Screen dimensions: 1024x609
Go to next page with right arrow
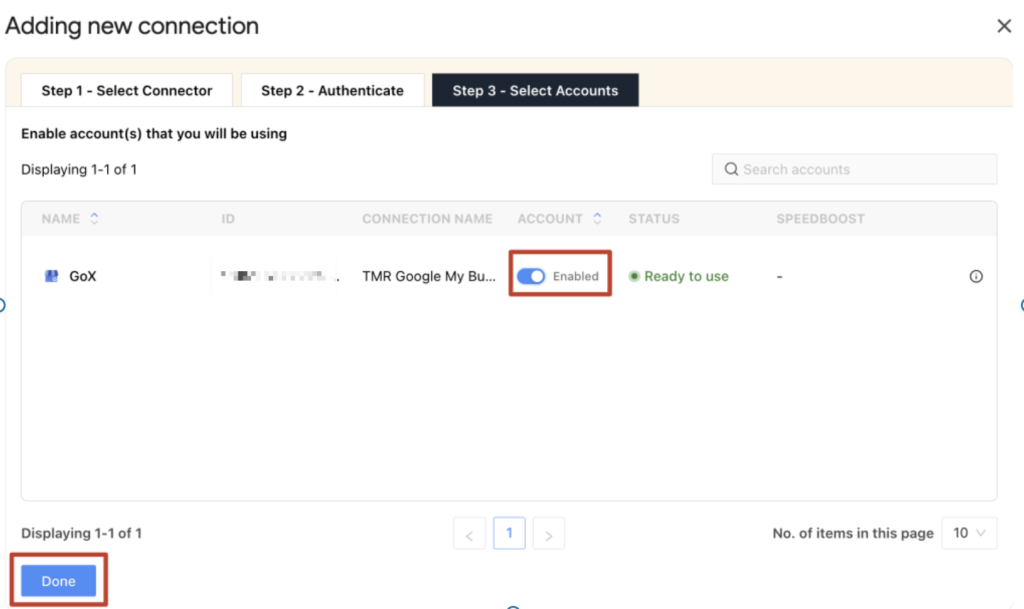click(x=548, y=534)
